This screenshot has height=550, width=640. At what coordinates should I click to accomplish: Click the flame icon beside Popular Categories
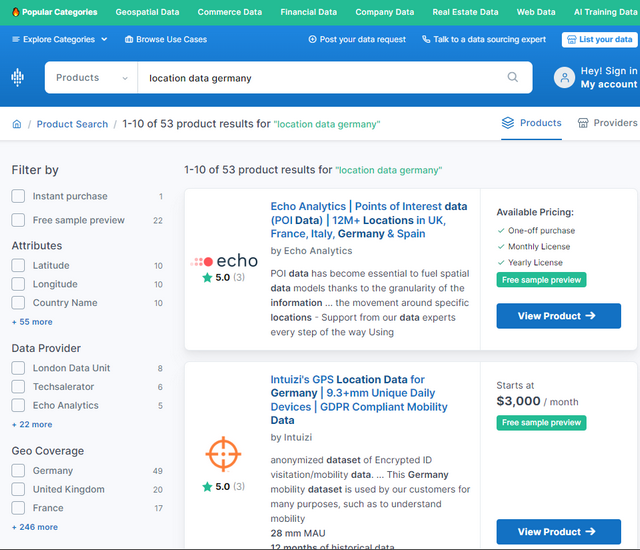pyautogui.click(x=16, y=12)
